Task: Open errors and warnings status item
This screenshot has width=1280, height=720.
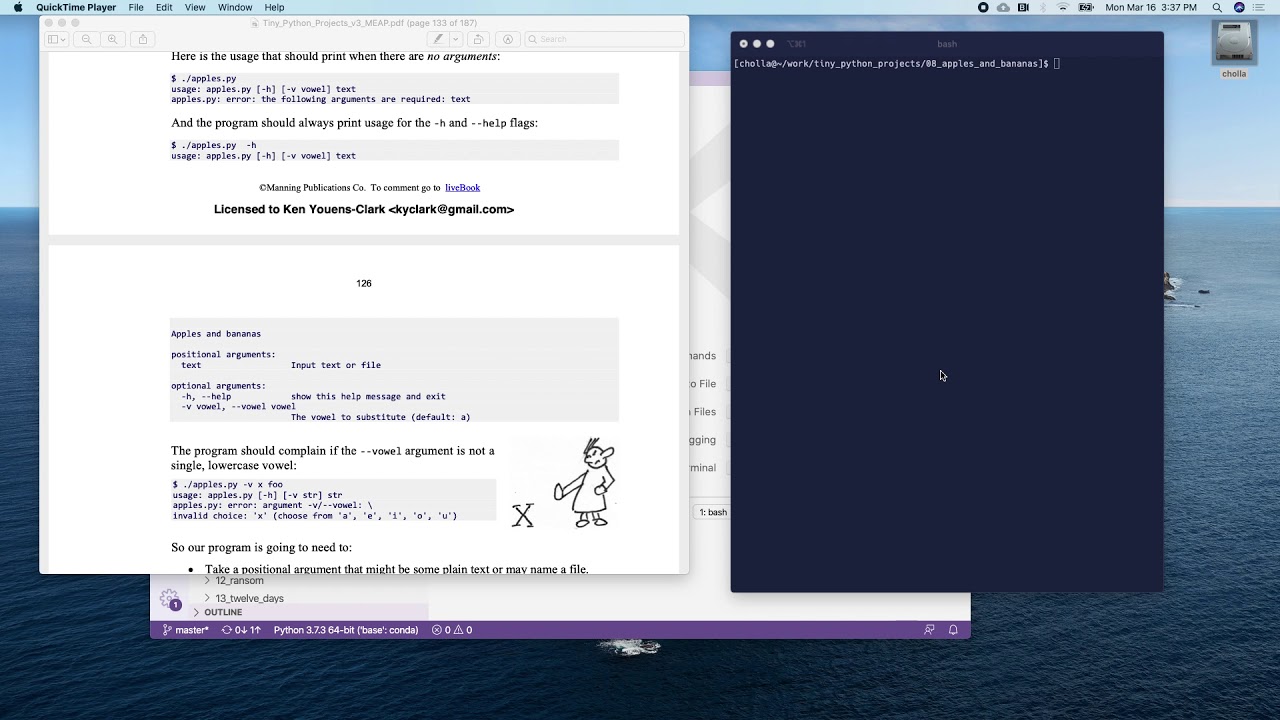Action: tap(452, 630)
